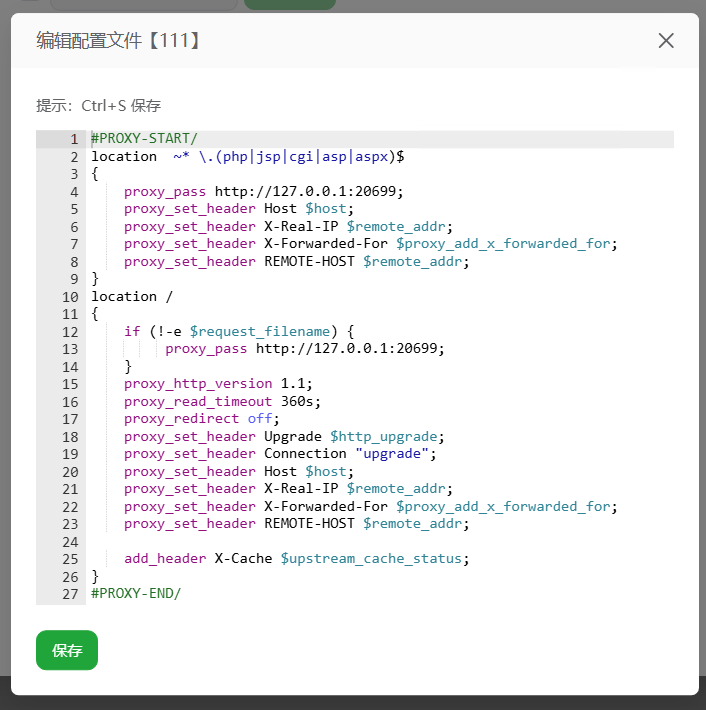Close the 编辑配置文件 dialog with the X
This screenshot has width=706, height=710.
[666, 41]
